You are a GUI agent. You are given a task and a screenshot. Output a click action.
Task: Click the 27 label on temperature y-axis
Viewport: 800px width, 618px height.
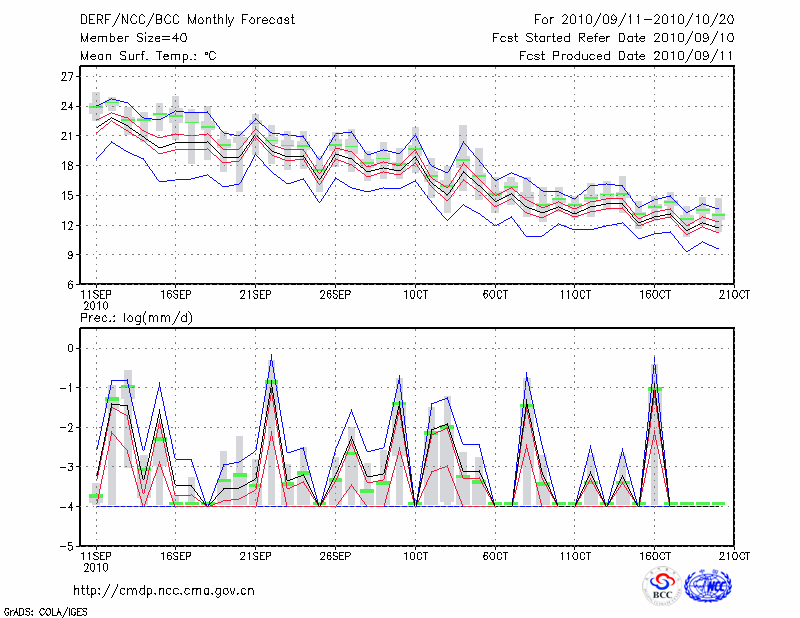pyautogui.click(x=68, y=76)
